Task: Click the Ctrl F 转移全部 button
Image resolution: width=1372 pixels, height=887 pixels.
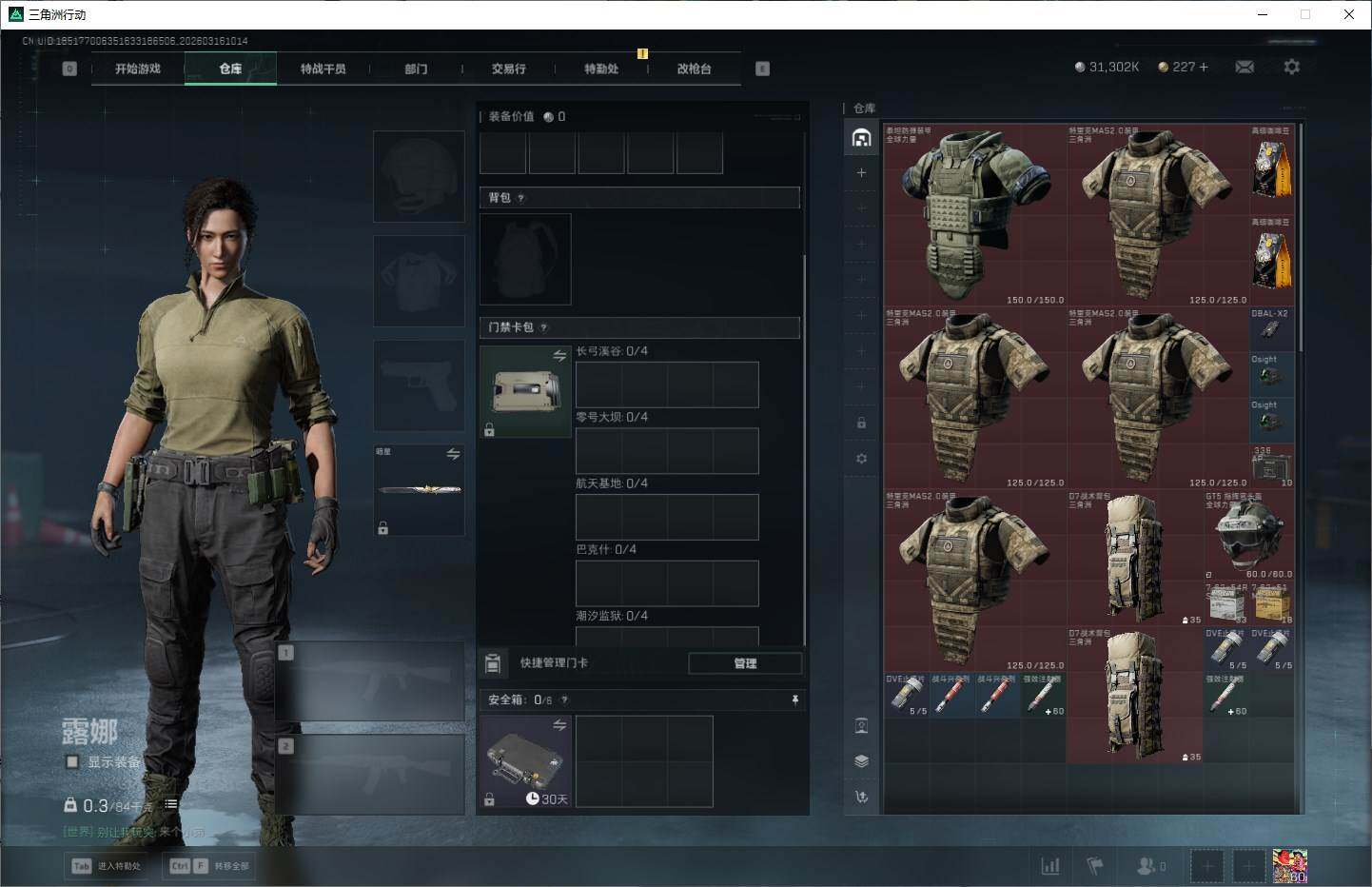Action: coord(208,866)
